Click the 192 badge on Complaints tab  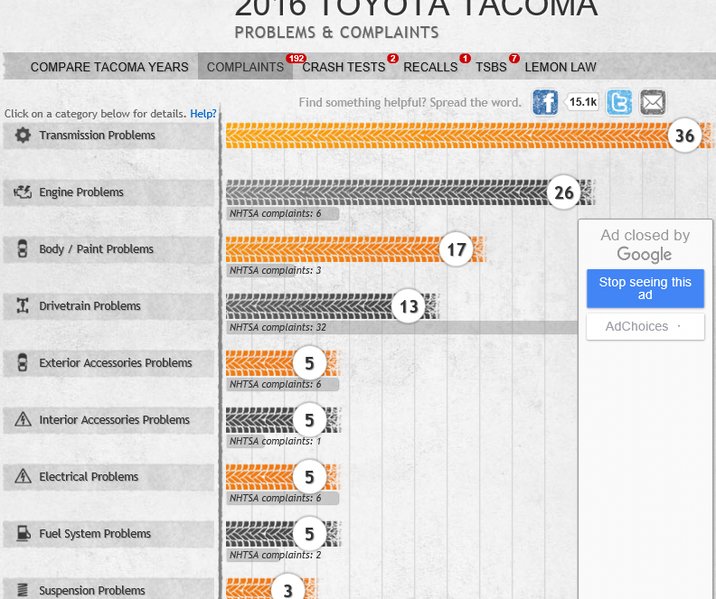pyautogui.click(x=296, y=58)
